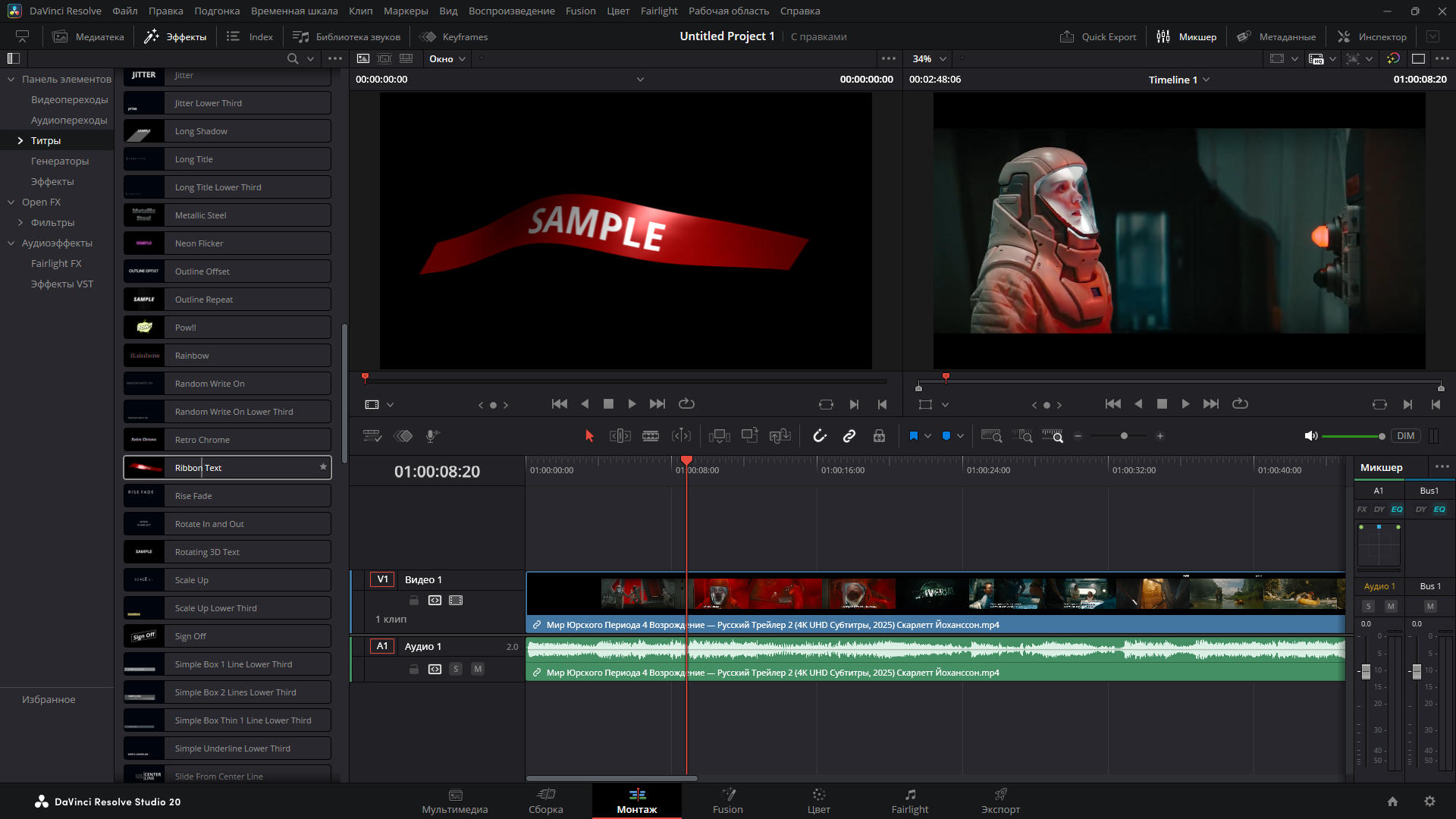Switch to the Fairlight page tab

click(909, 801)
